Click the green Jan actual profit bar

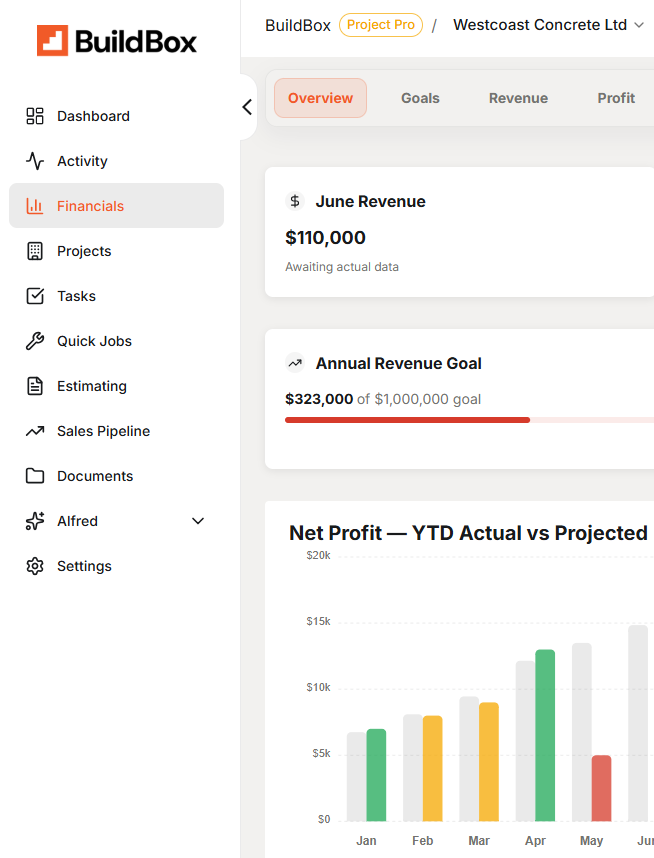pyautogui.click(x=377, y=775)
